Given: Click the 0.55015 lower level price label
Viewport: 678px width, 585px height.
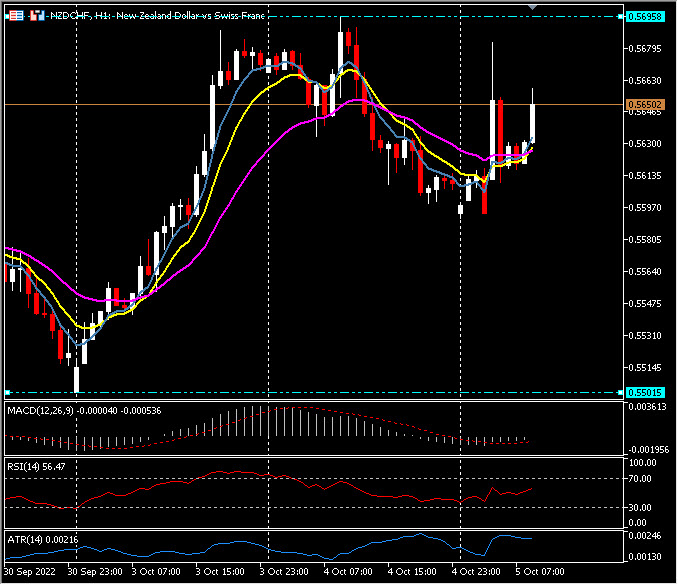Looking at the screenshot, I should point(648,392).
